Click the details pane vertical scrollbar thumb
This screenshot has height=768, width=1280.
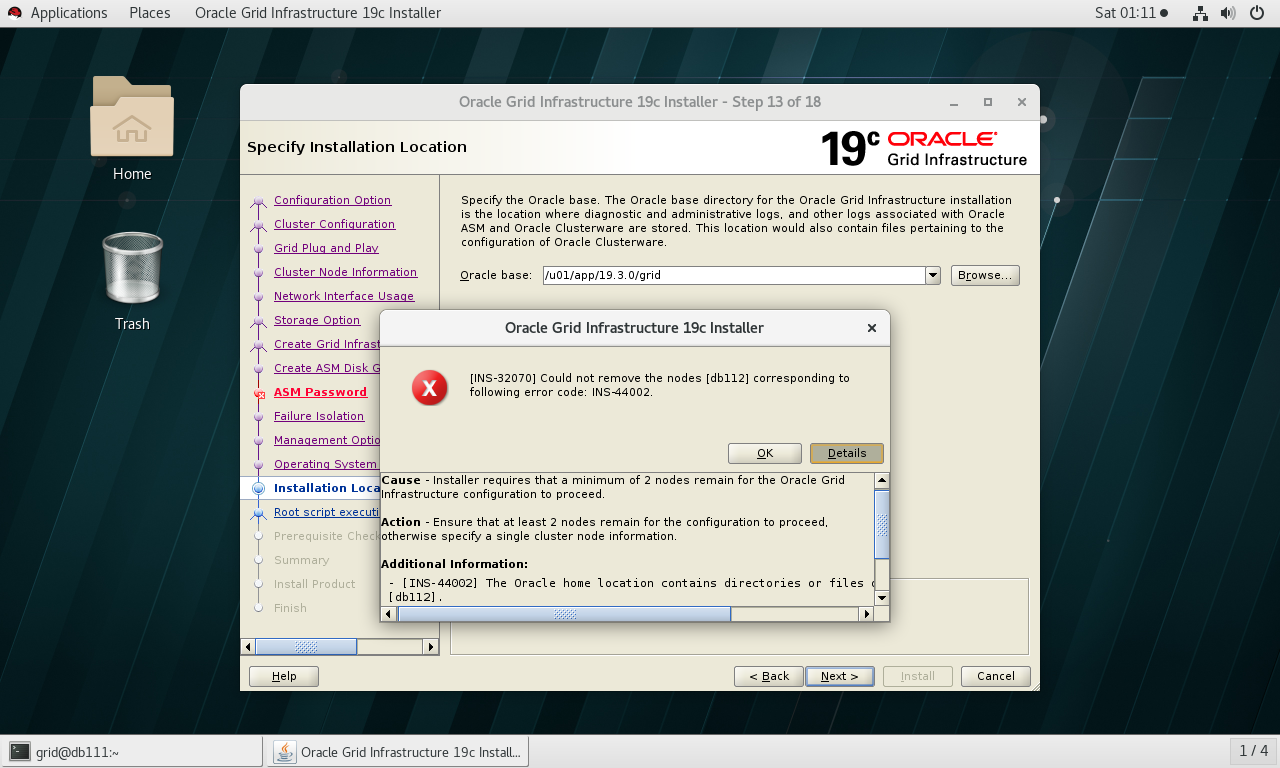coord(882,524)
